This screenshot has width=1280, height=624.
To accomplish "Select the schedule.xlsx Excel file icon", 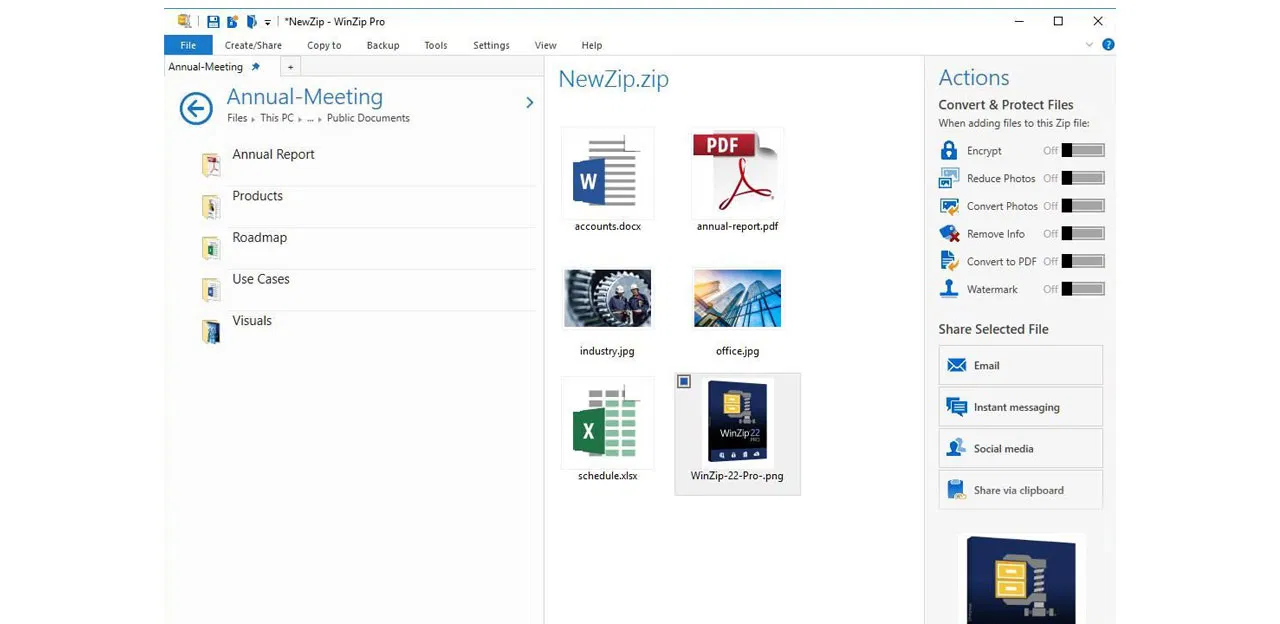I will [607, 423].
